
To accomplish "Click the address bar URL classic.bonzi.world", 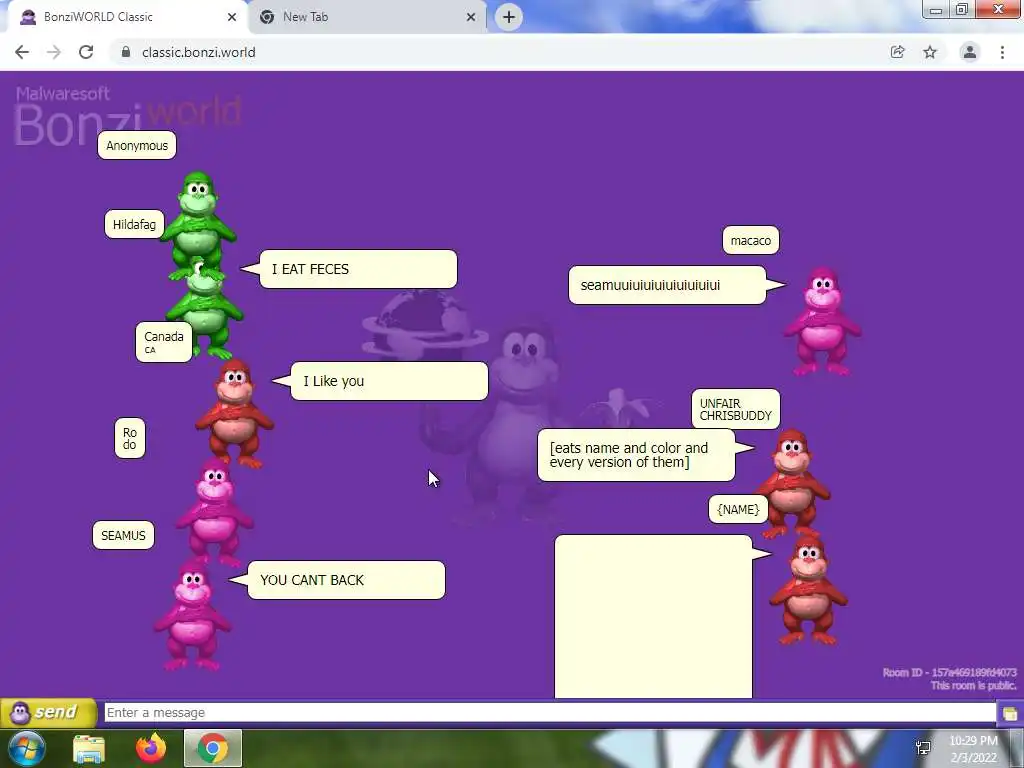I will point(199,52).
